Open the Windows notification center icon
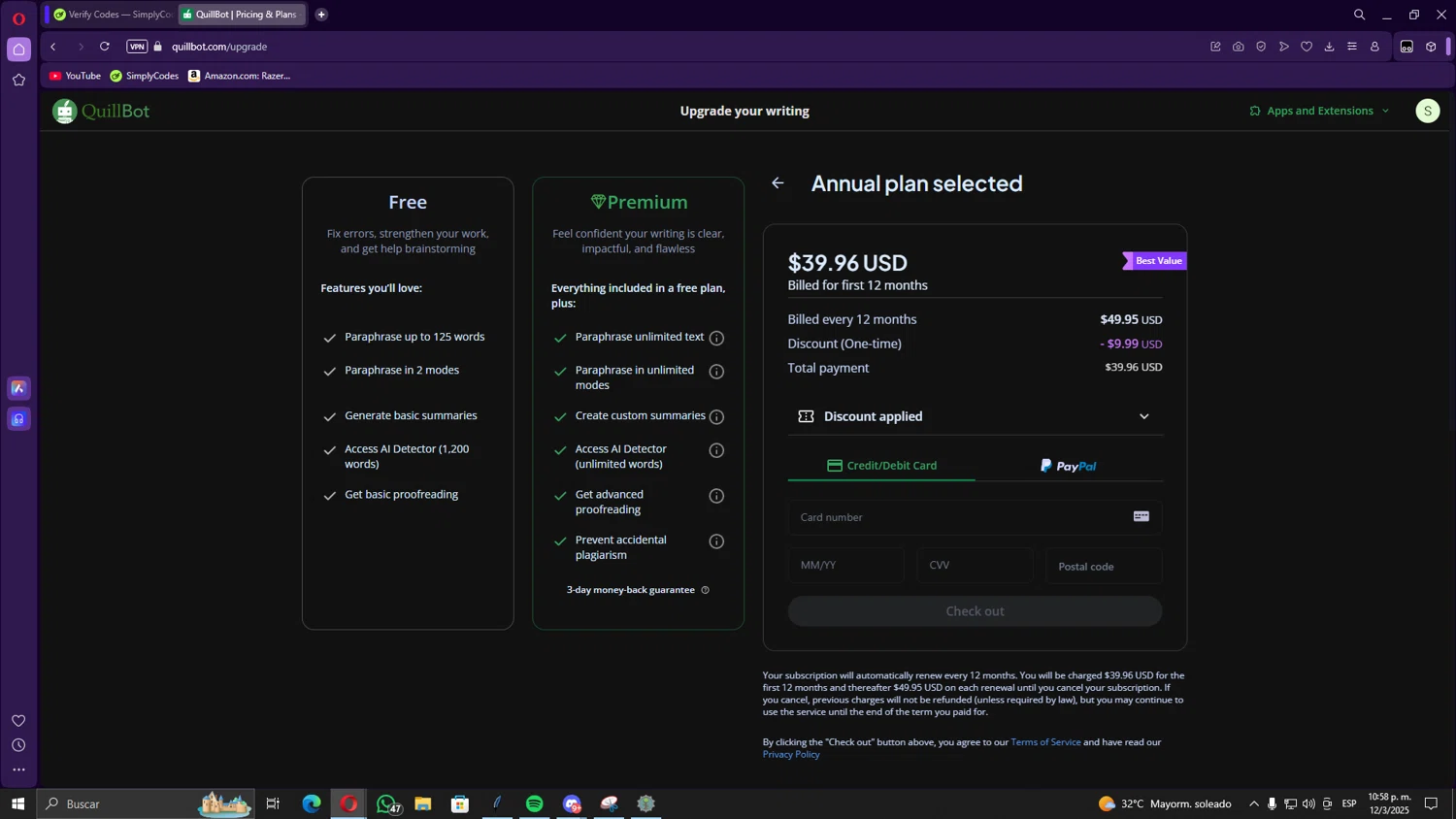 (1431, 803)
